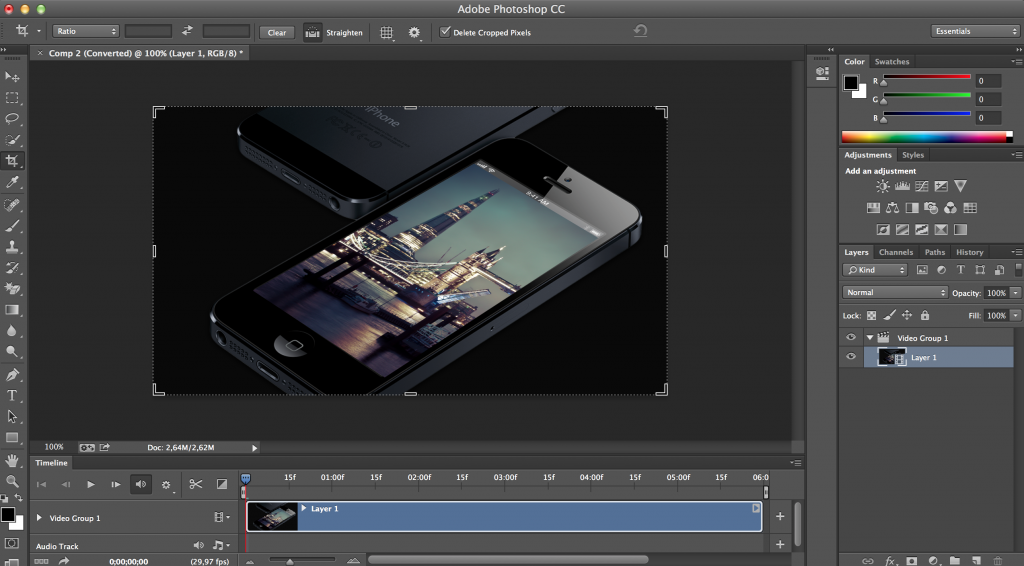The height and width of the screenshot is (566, 1024).
Task: Select the Horizontal Type tool
Action: 12,396
